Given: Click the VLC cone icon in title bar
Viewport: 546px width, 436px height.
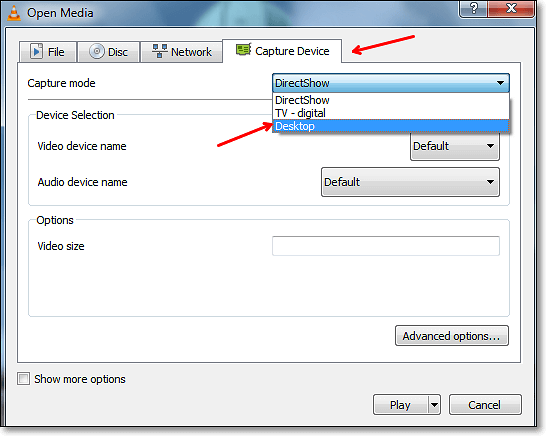Looking at the screenshot, I should click(x=14, y=13).
